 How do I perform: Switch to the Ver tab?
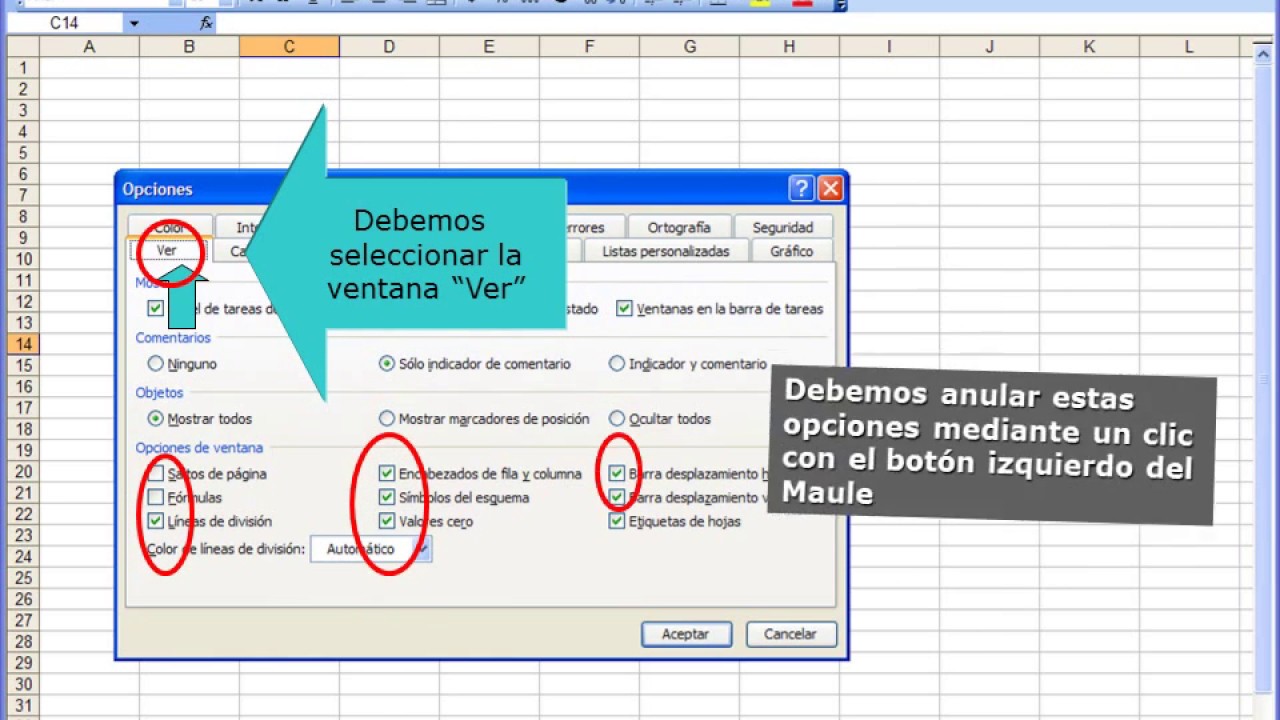click(x=166, y=251)
